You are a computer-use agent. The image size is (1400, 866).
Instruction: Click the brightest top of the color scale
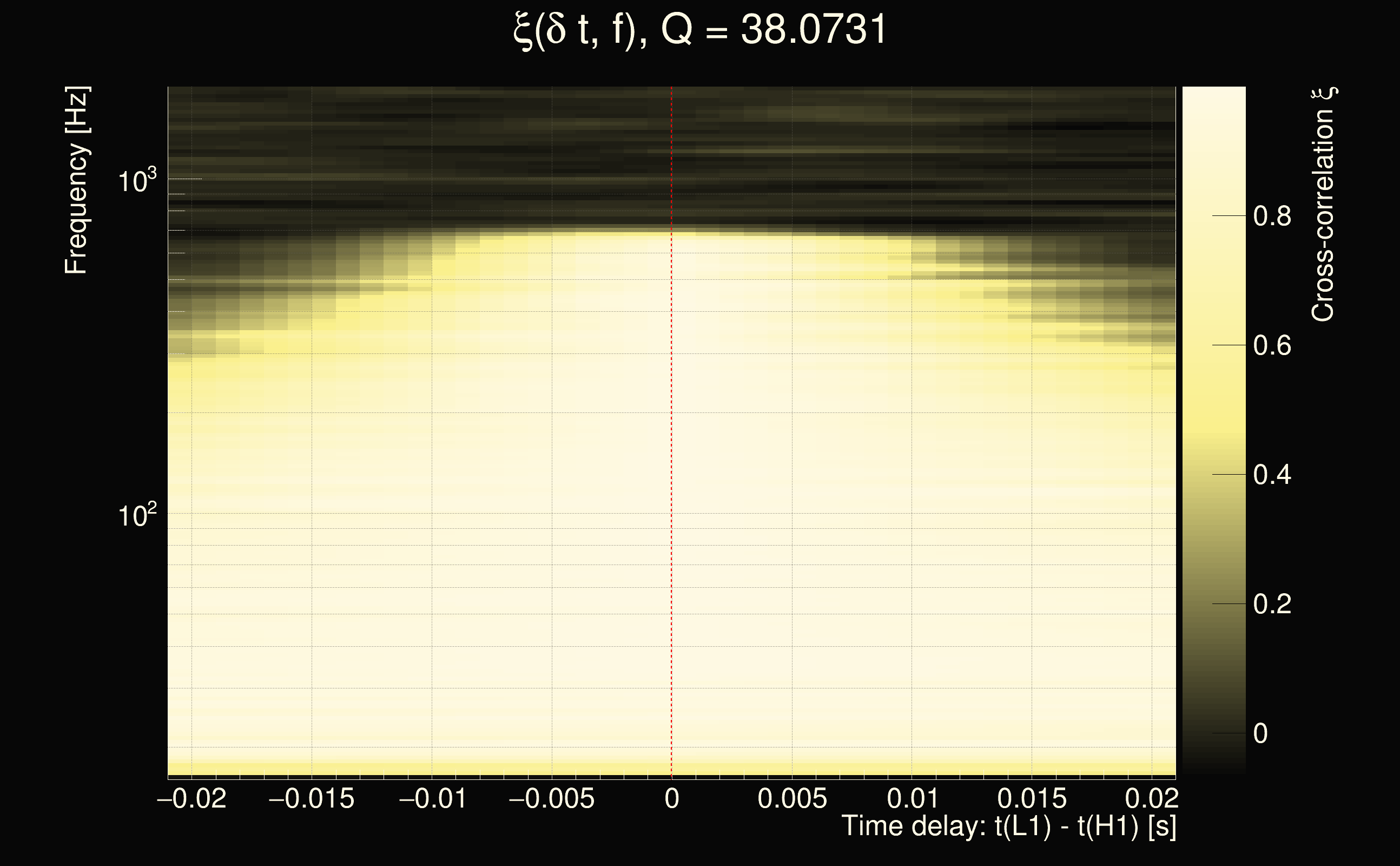tap(1213, 95)
